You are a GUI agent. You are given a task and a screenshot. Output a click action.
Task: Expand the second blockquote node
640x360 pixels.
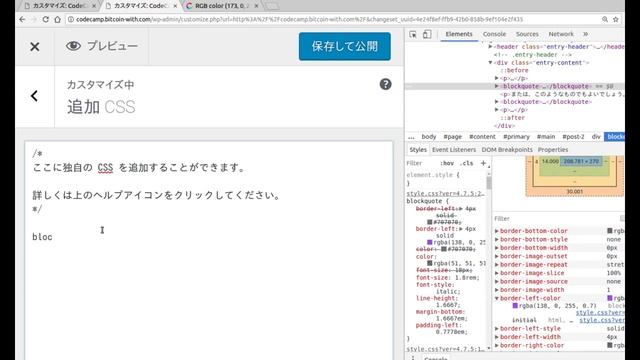tap(497, 102)
